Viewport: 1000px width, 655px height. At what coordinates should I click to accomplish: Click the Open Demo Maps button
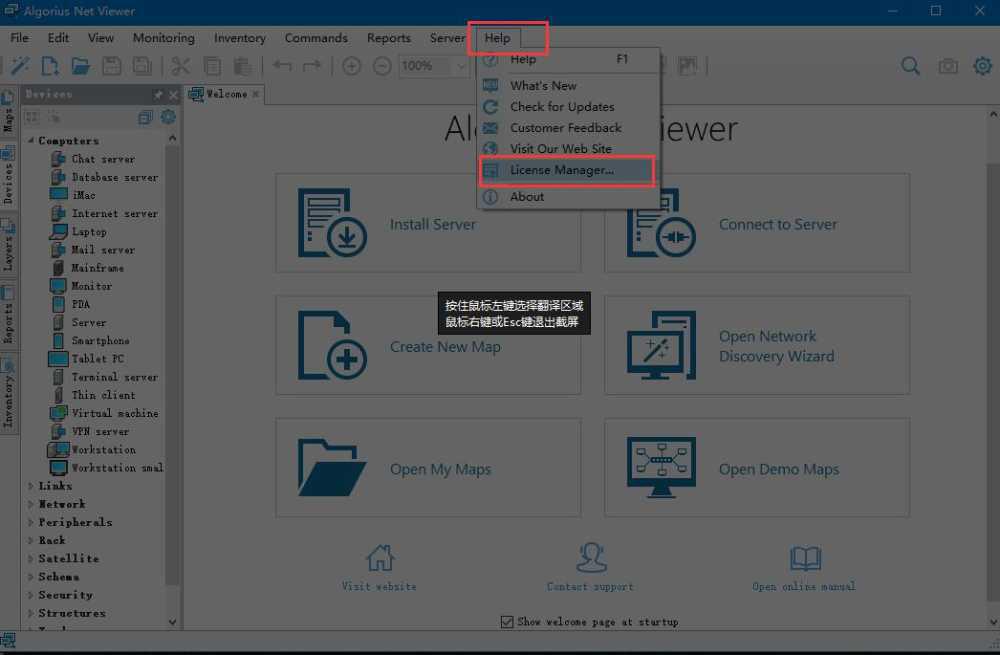coord(756,467)
